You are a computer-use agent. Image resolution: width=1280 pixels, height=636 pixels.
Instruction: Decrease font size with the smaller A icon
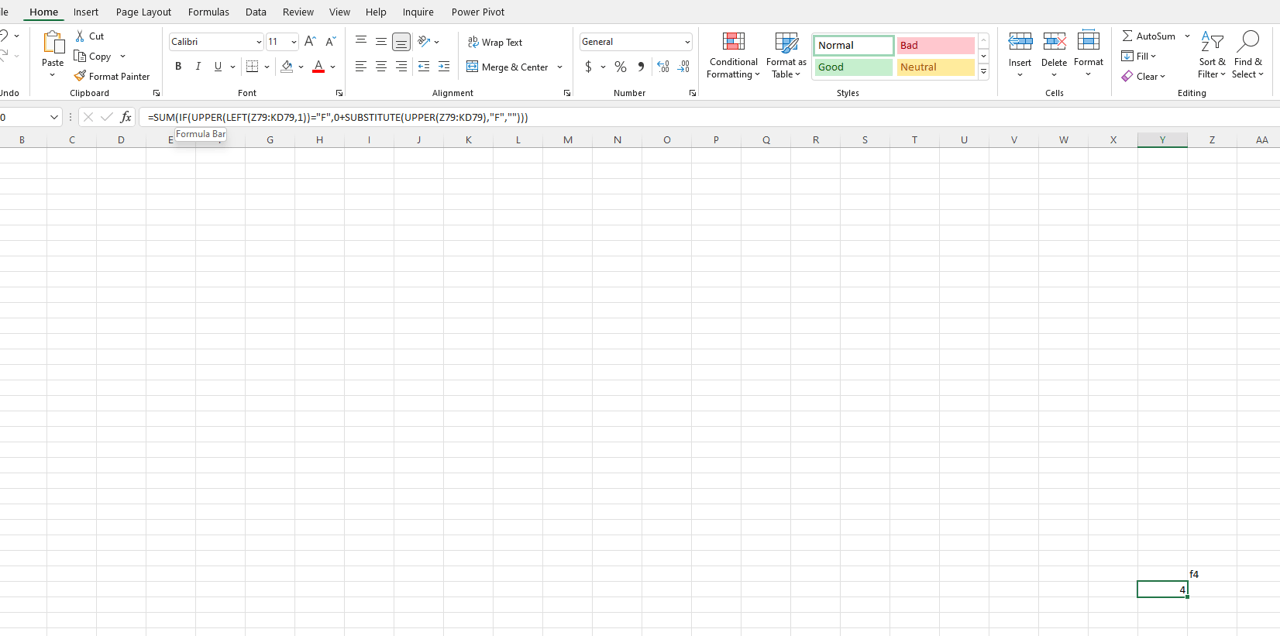tap(331, 42)
